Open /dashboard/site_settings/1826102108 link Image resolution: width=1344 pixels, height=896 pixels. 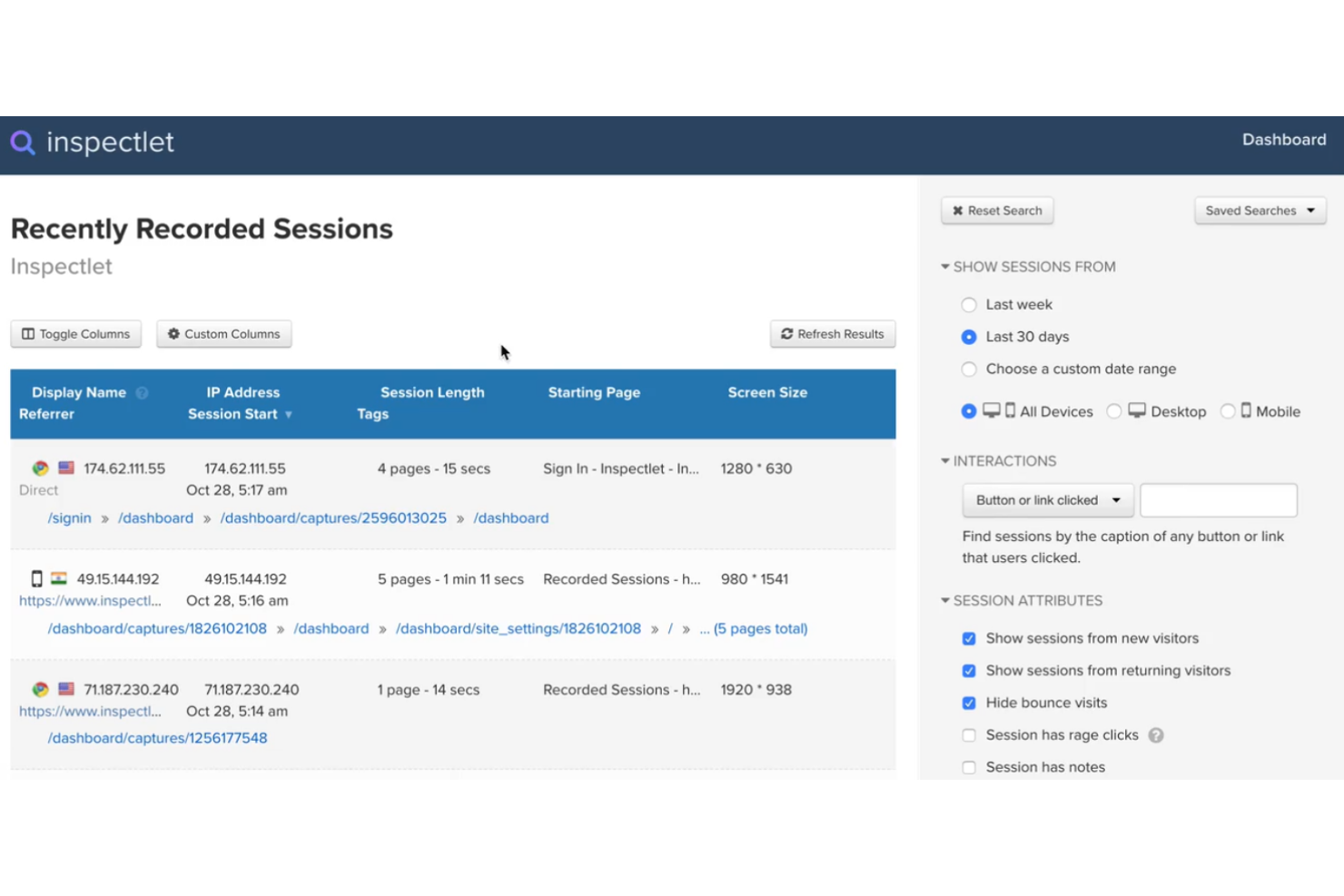(x=519, y=629)
